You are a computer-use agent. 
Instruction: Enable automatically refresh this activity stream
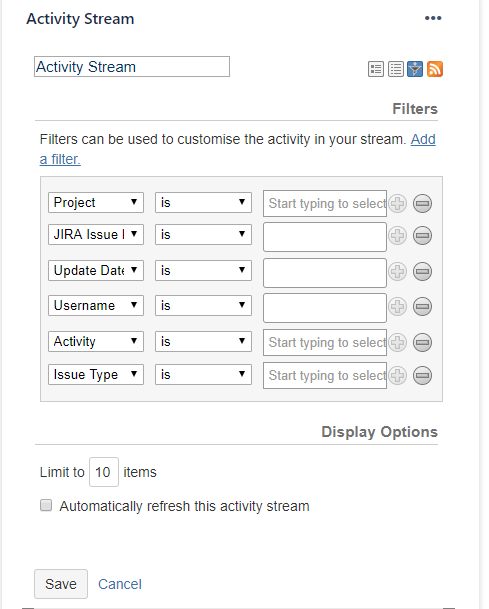tap(46, 505)
